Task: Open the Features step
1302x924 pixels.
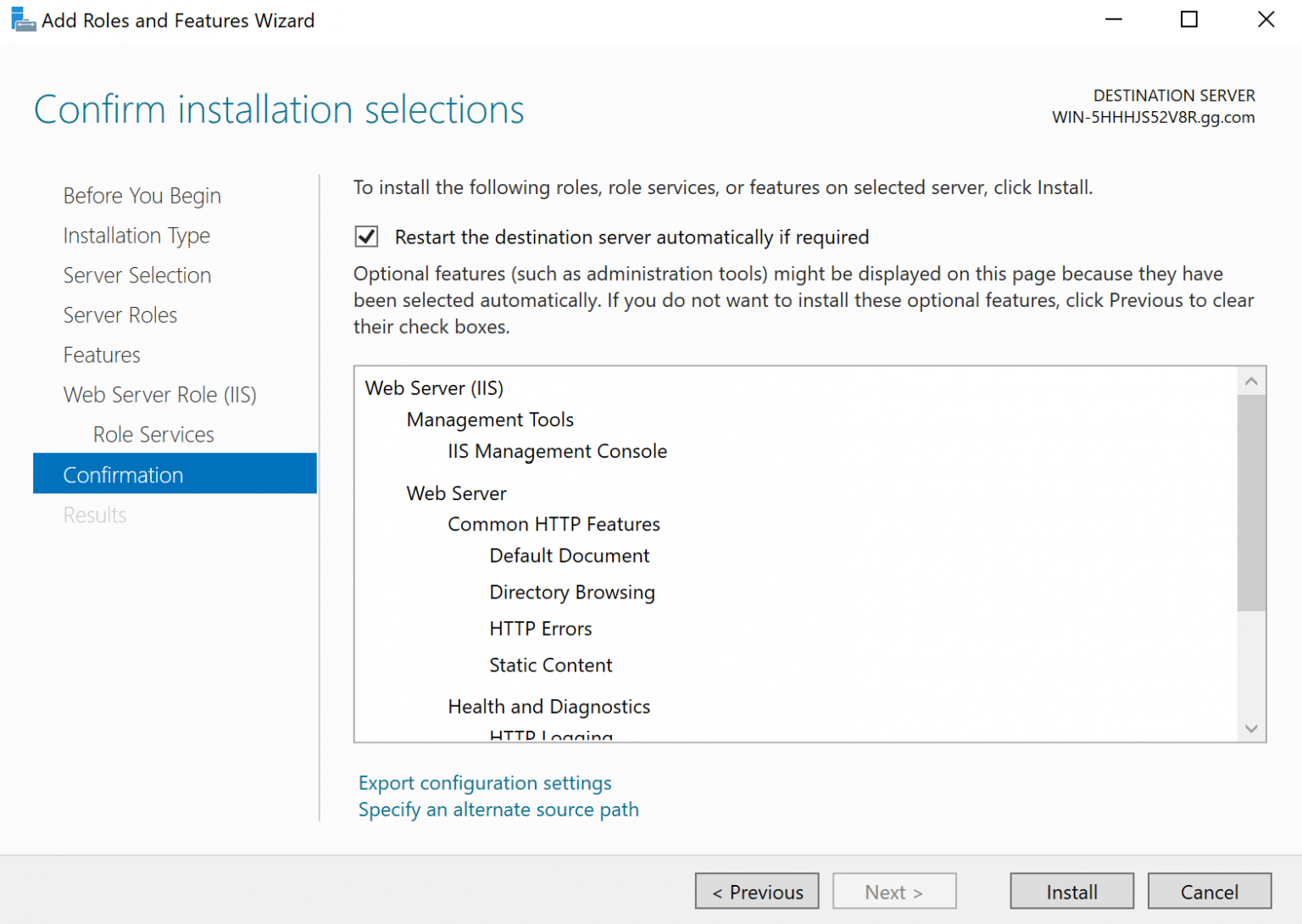Action: [102, 354]
